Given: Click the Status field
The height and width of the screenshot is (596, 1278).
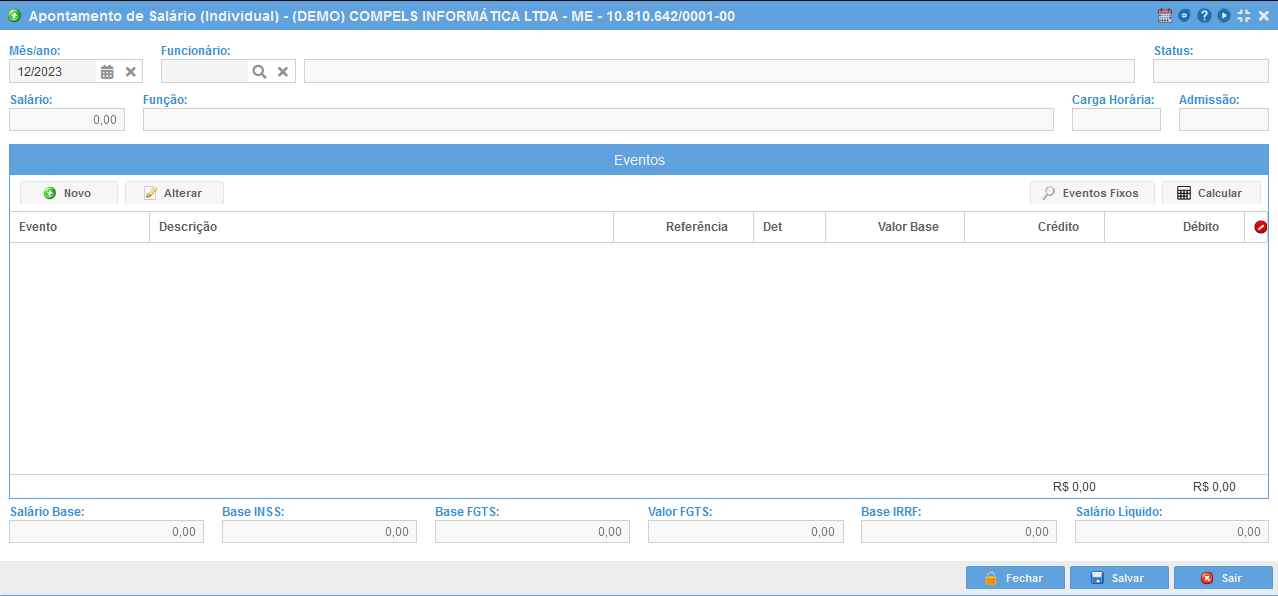Looking at the screenshot, I should pos(1211,71).
